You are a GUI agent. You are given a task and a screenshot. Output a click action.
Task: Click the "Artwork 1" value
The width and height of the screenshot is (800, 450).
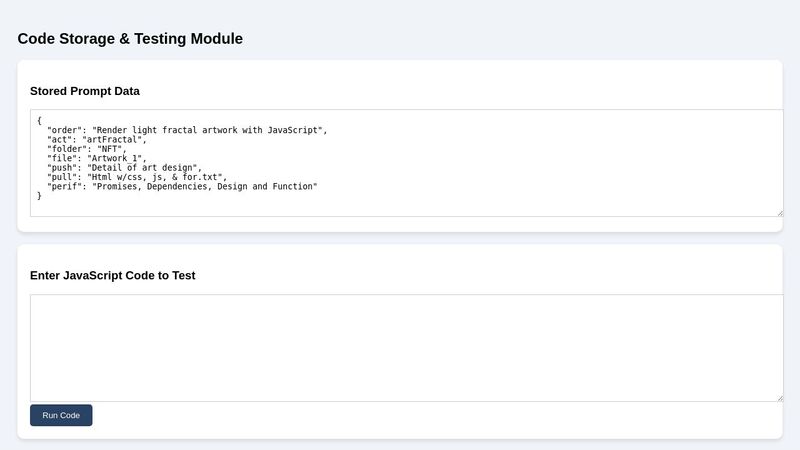click(115, 158)
